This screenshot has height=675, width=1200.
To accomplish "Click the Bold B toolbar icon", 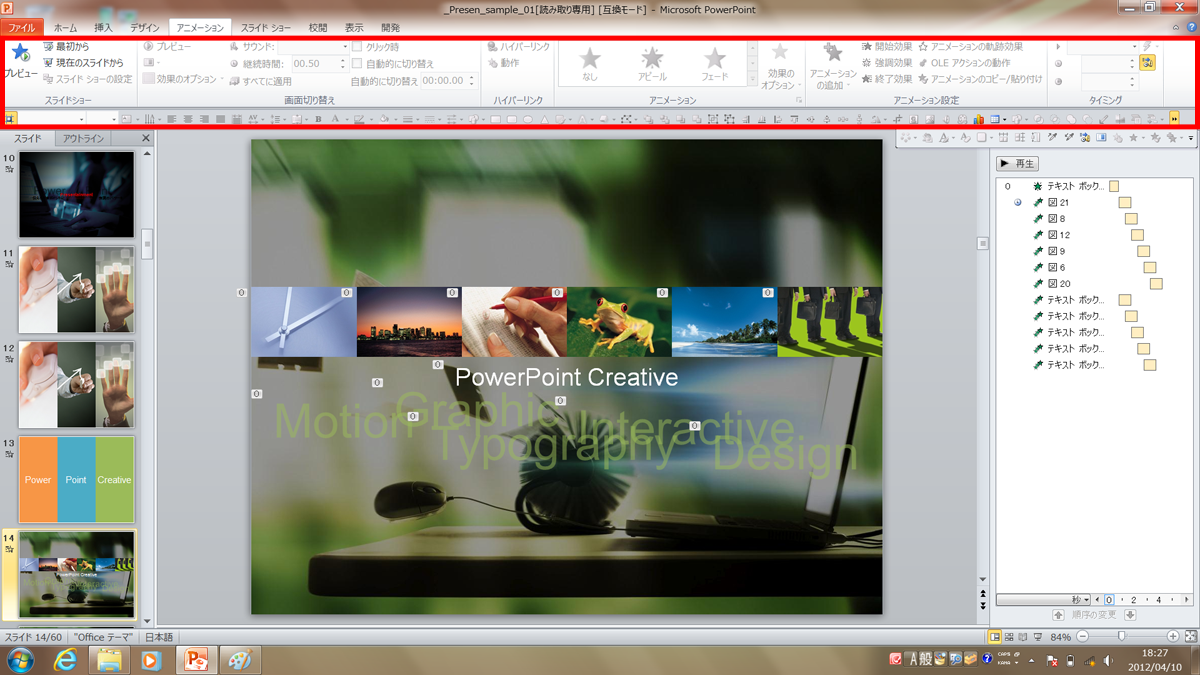I will tap(319, 119).
